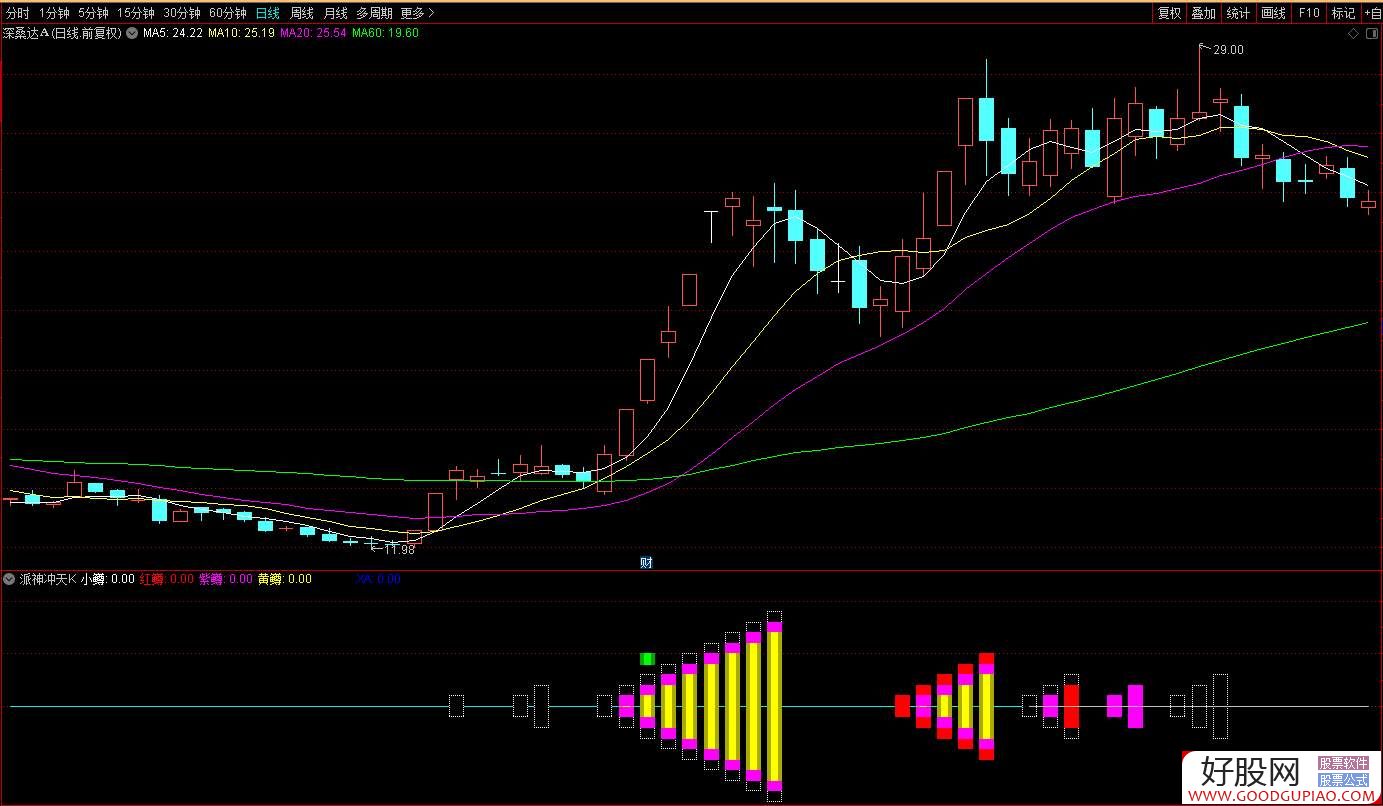Screen dimensions: 1383x806
Task: Click the 紫蹲: 0.00 value
Action: point(226,579)
